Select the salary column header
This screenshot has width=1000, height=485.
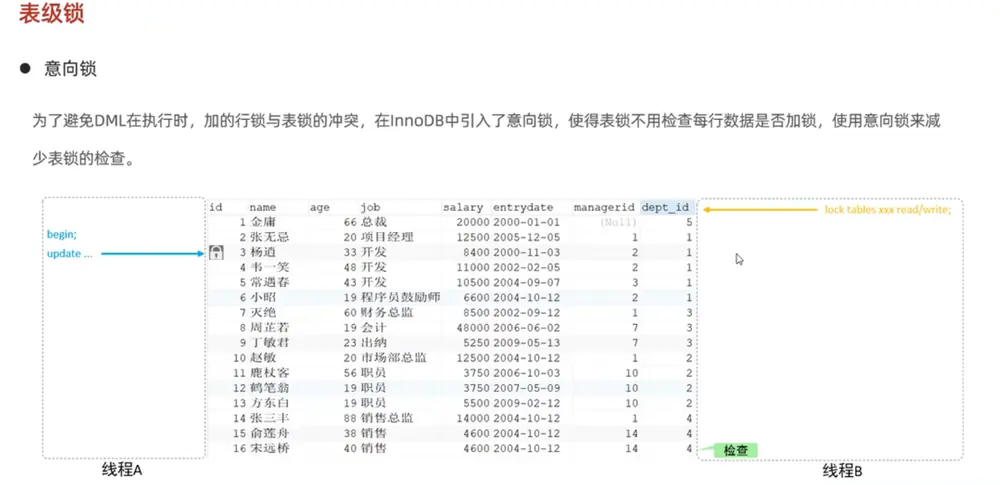[x=464, y=207]
